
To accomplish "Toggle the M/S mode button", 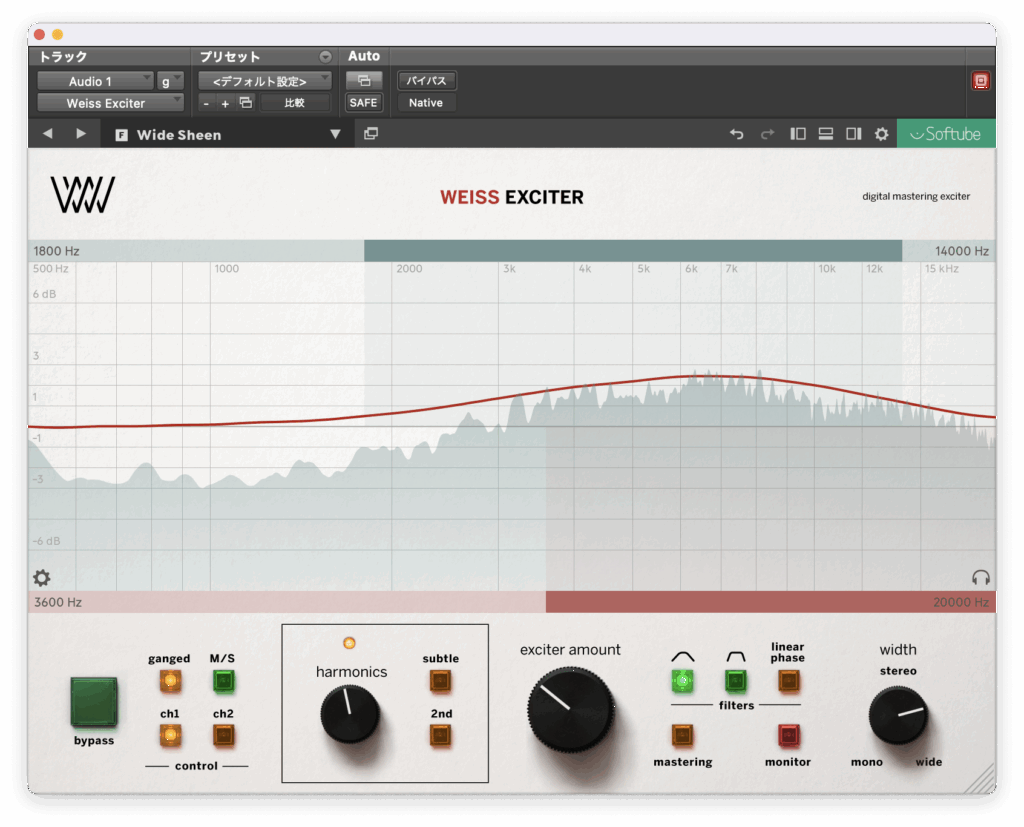I will (x=223, y=681).
